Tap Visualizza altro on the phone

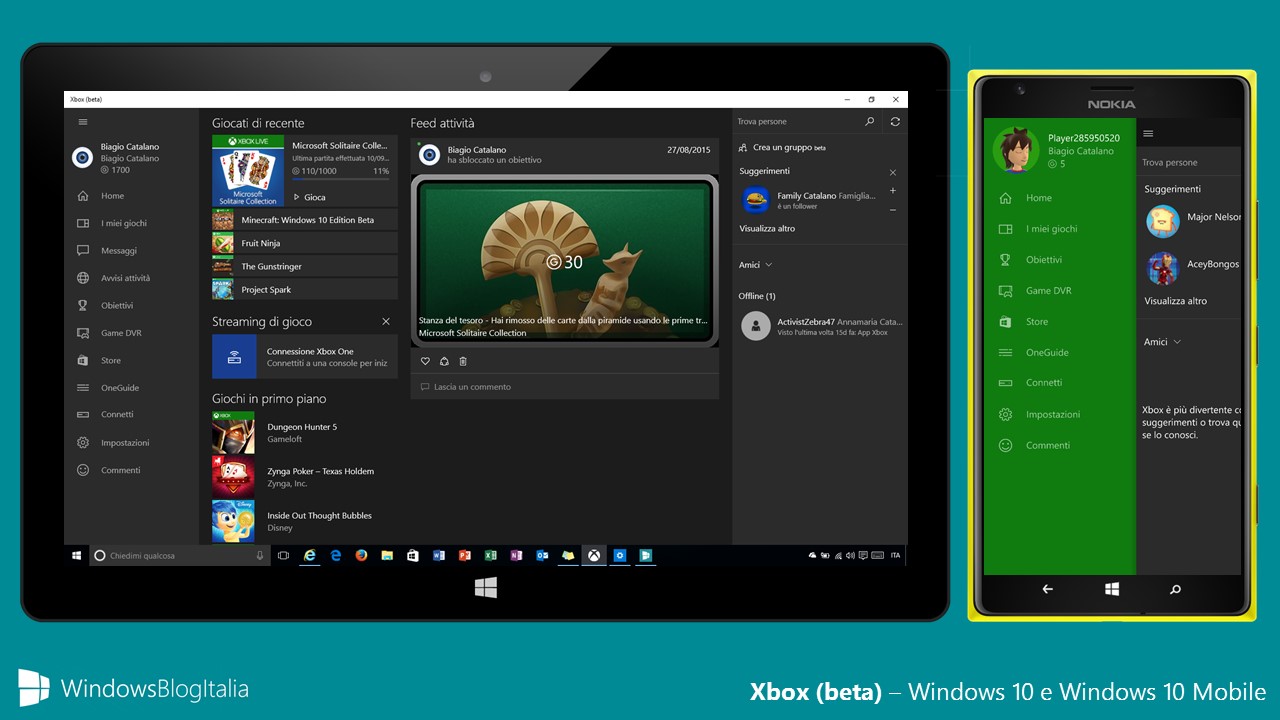tap(1175, 301)
